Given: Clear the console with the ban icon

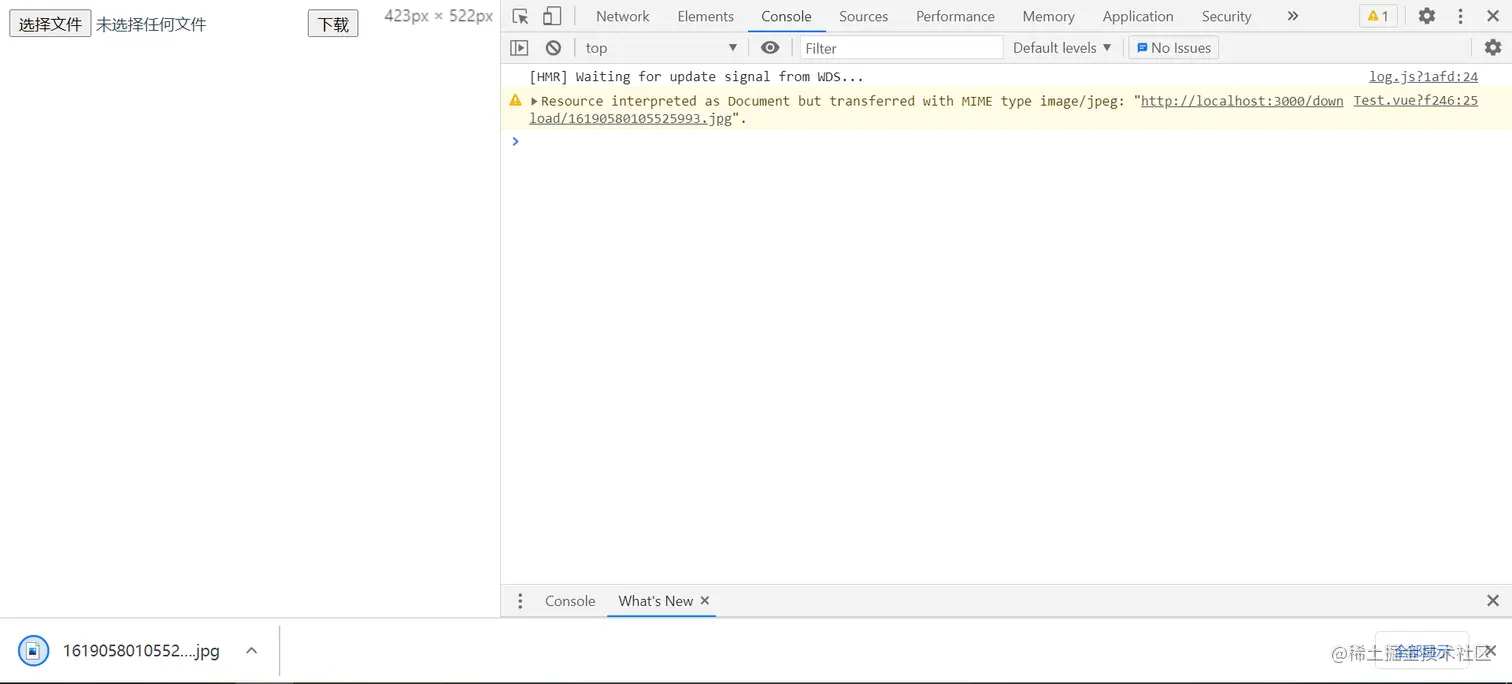Looking at the screenshot, I should click(x=553, y=48).
